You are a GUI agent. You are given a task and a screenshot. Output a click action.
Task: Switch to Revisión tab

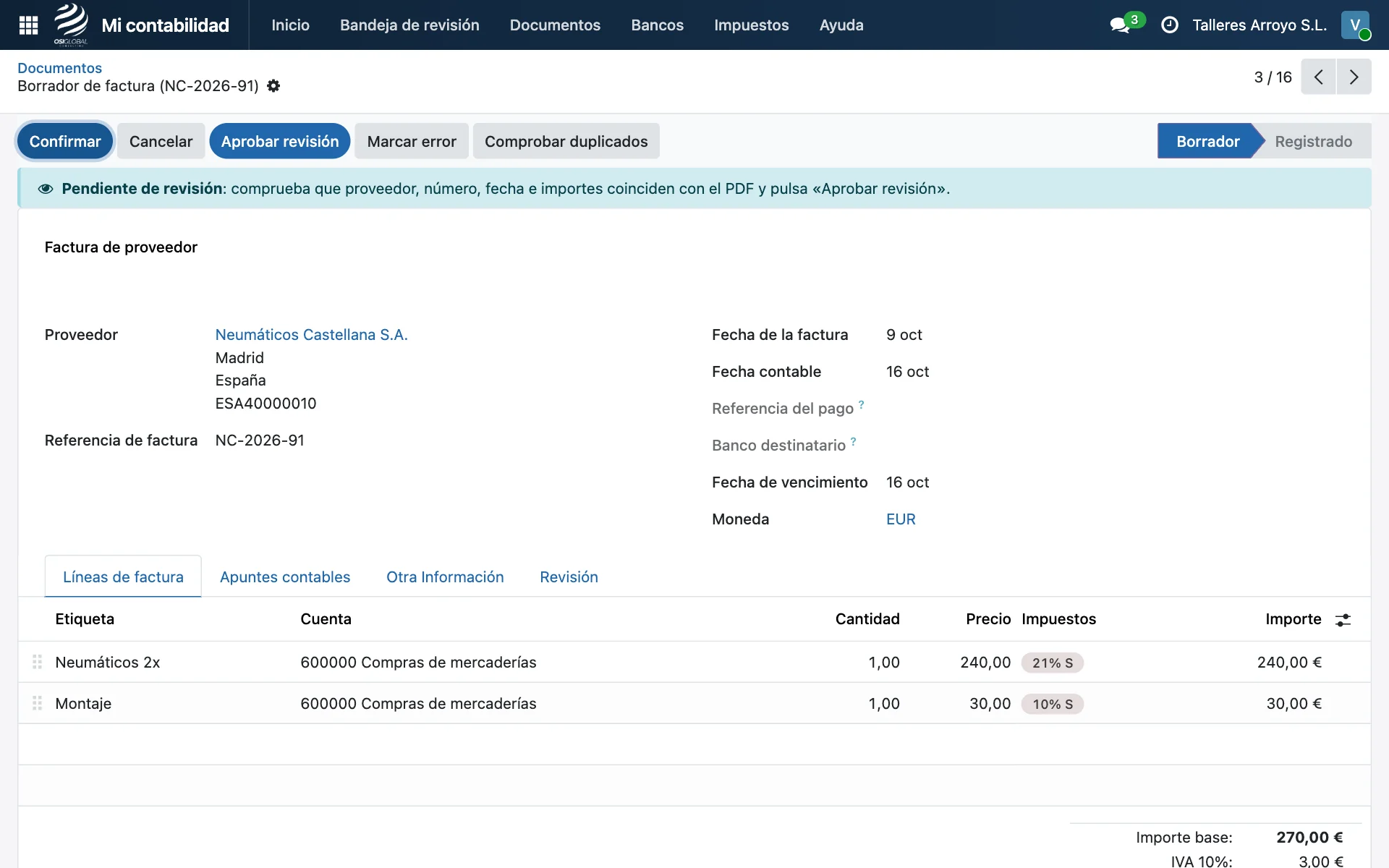pyautogui.click(x=569, y=576)
